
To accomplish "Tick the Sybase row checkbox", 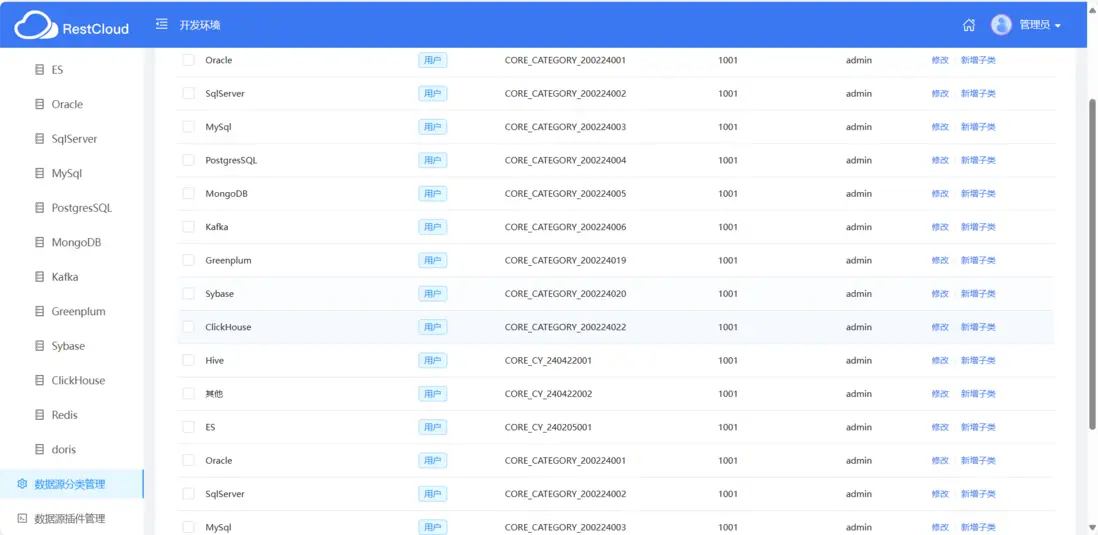I will [x=188, y=293].
